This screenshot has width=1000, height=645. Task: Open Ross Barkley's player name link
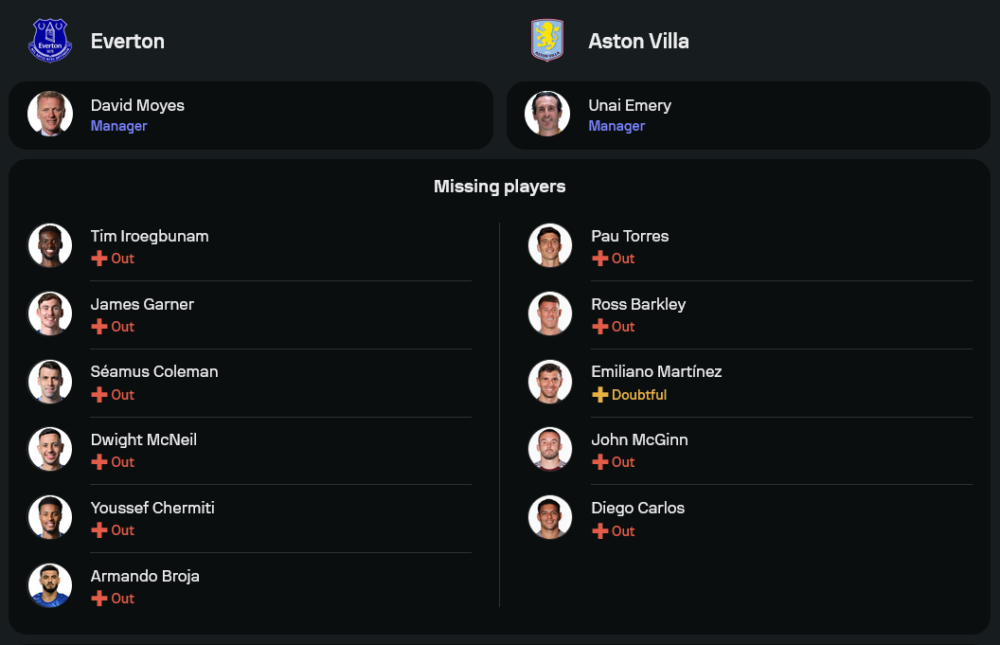coord(638,304)
